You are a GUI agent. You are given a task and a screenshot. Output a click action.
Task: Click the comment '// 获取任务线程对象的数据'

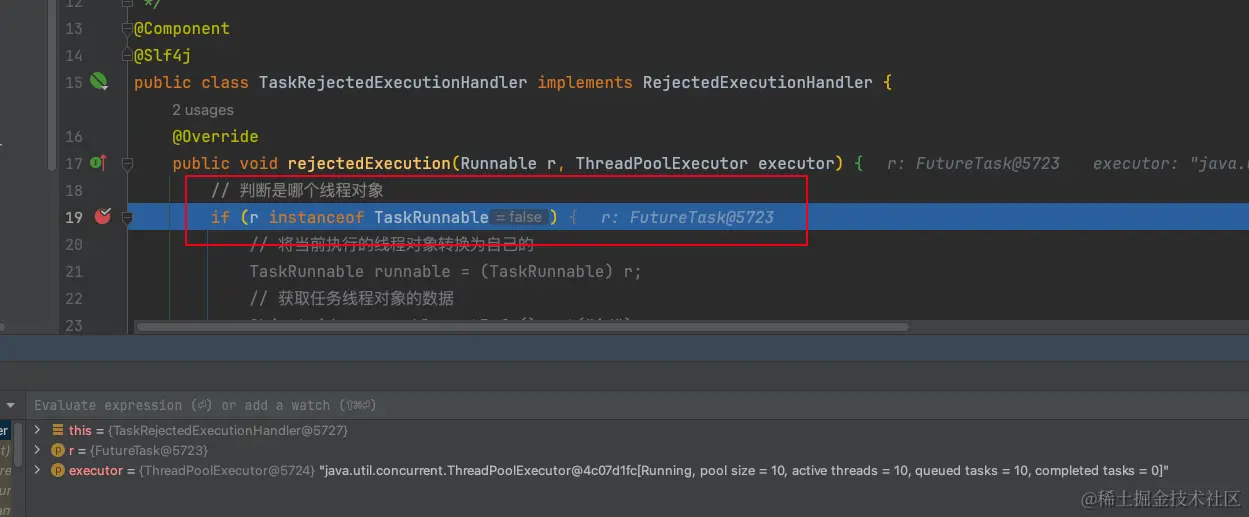tap(351, 298)
